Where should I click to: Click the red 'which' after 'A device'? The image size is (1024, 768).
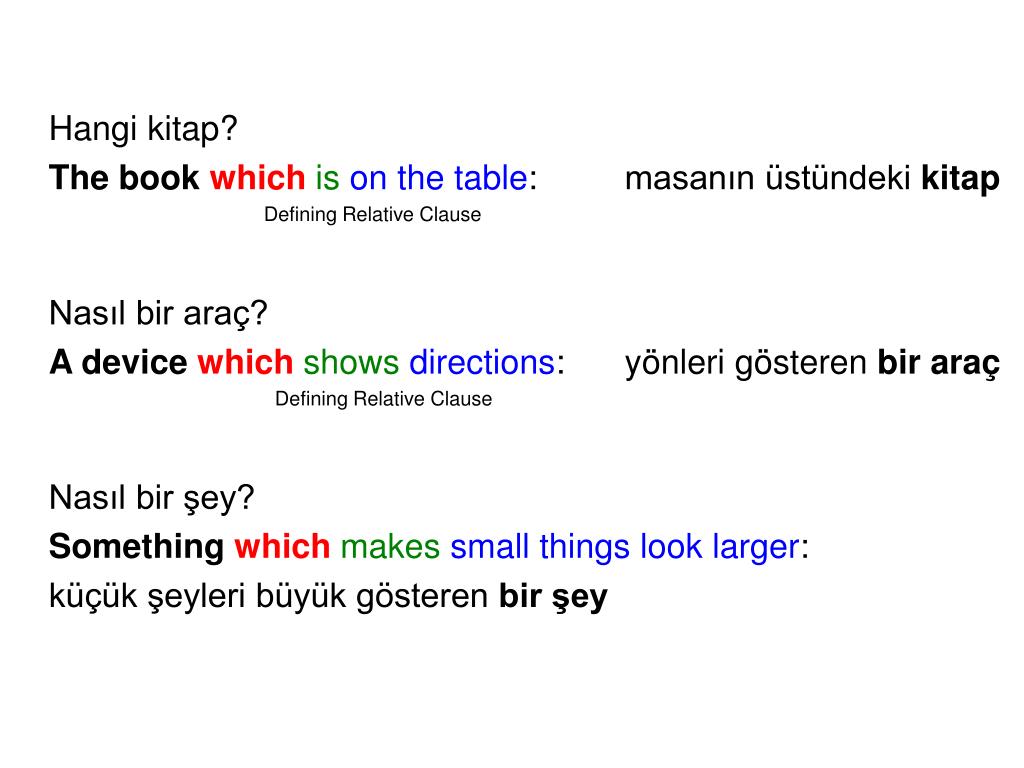pyautogui.click(x=246, y=362)
